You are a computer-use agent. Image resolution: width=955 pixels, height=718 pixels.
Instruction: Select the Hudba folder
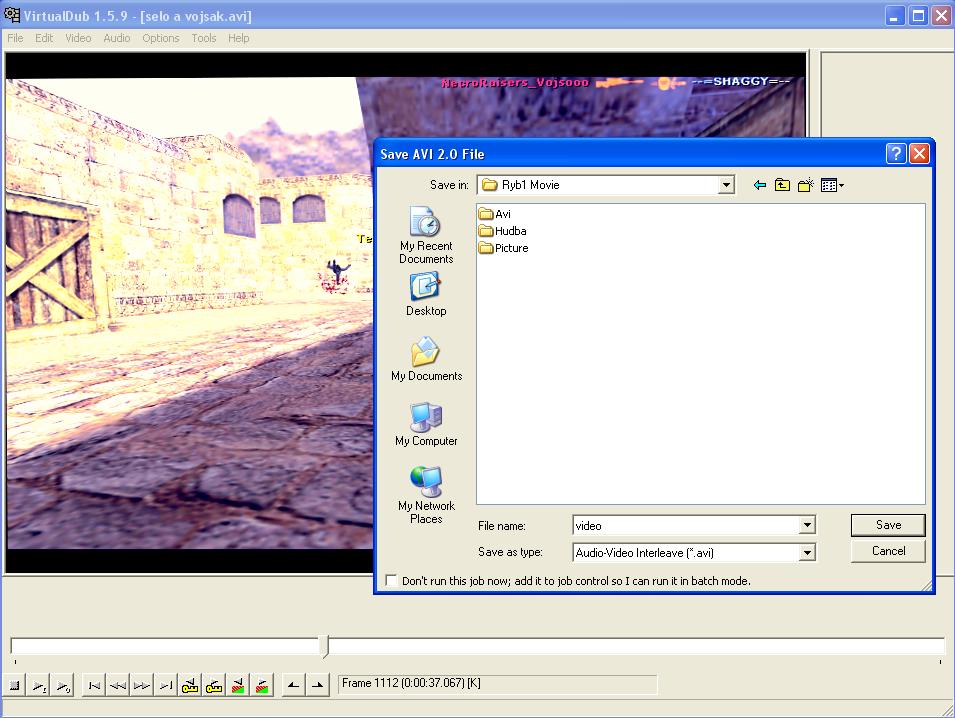coord(503,231)
